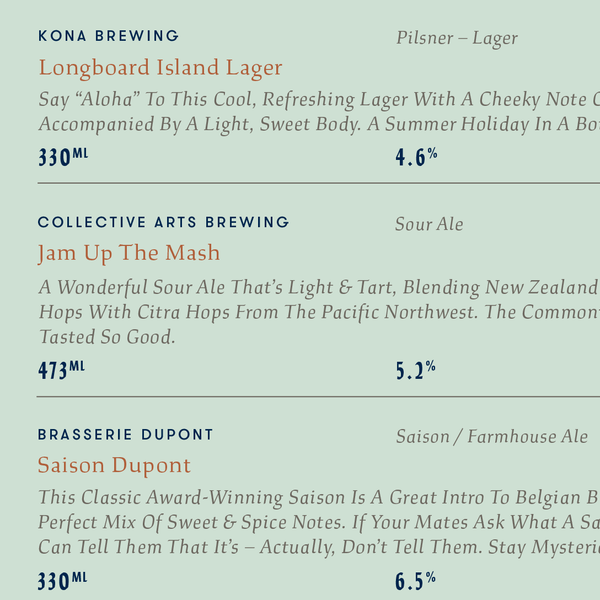Select the Sour Ale style label
600x600 pixels.
[x=429, y=224]
